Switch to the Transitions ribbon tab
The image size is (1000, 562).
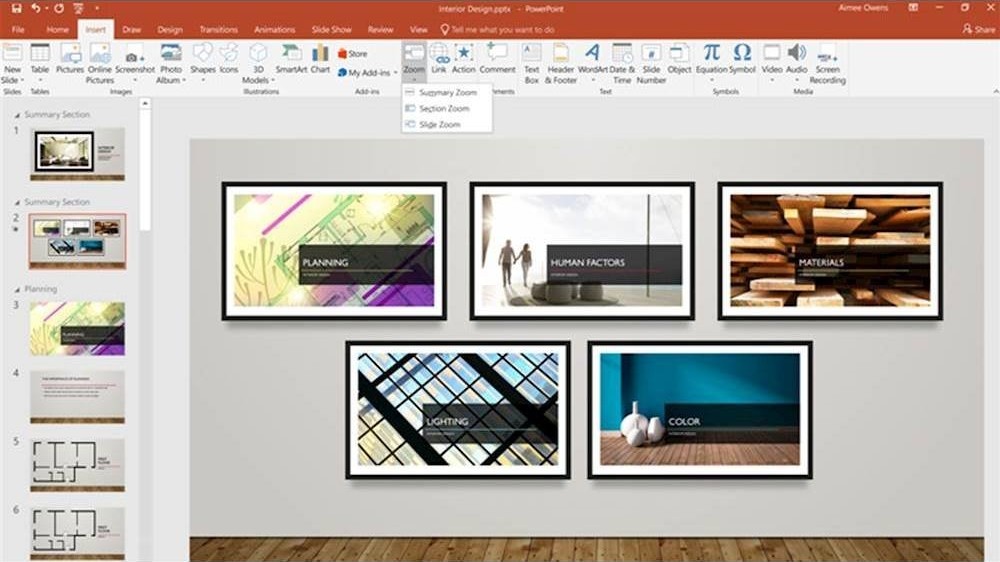pyautogui.click(x=218, y=29)
